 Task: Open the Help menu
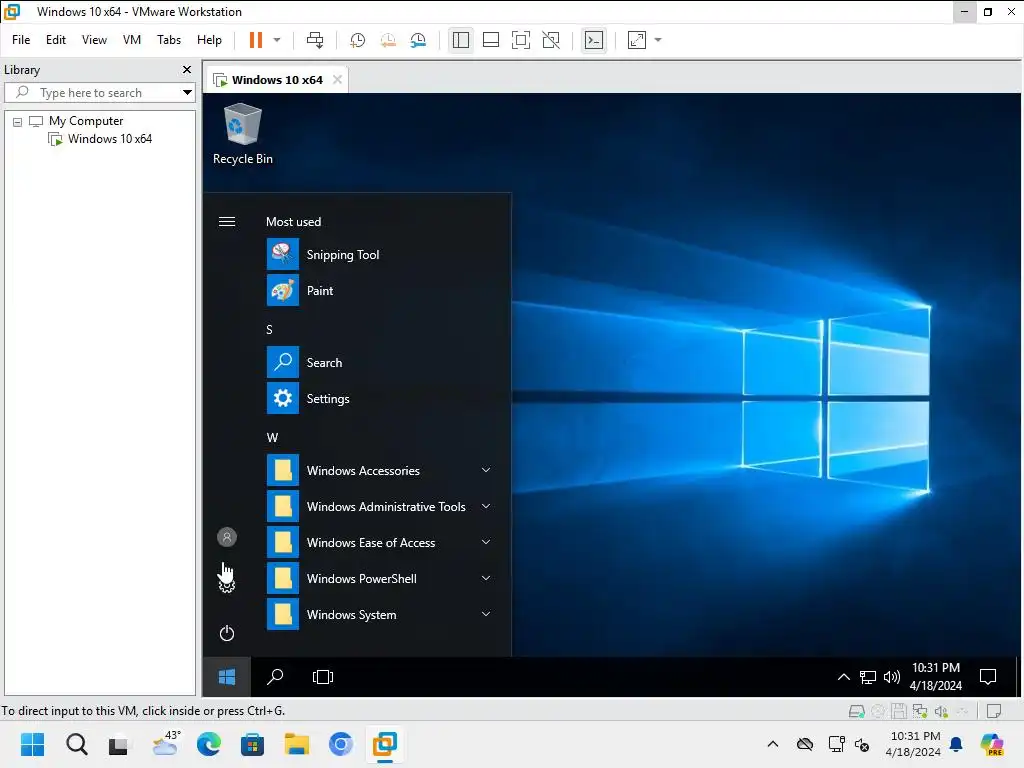[x=209, y=40]
